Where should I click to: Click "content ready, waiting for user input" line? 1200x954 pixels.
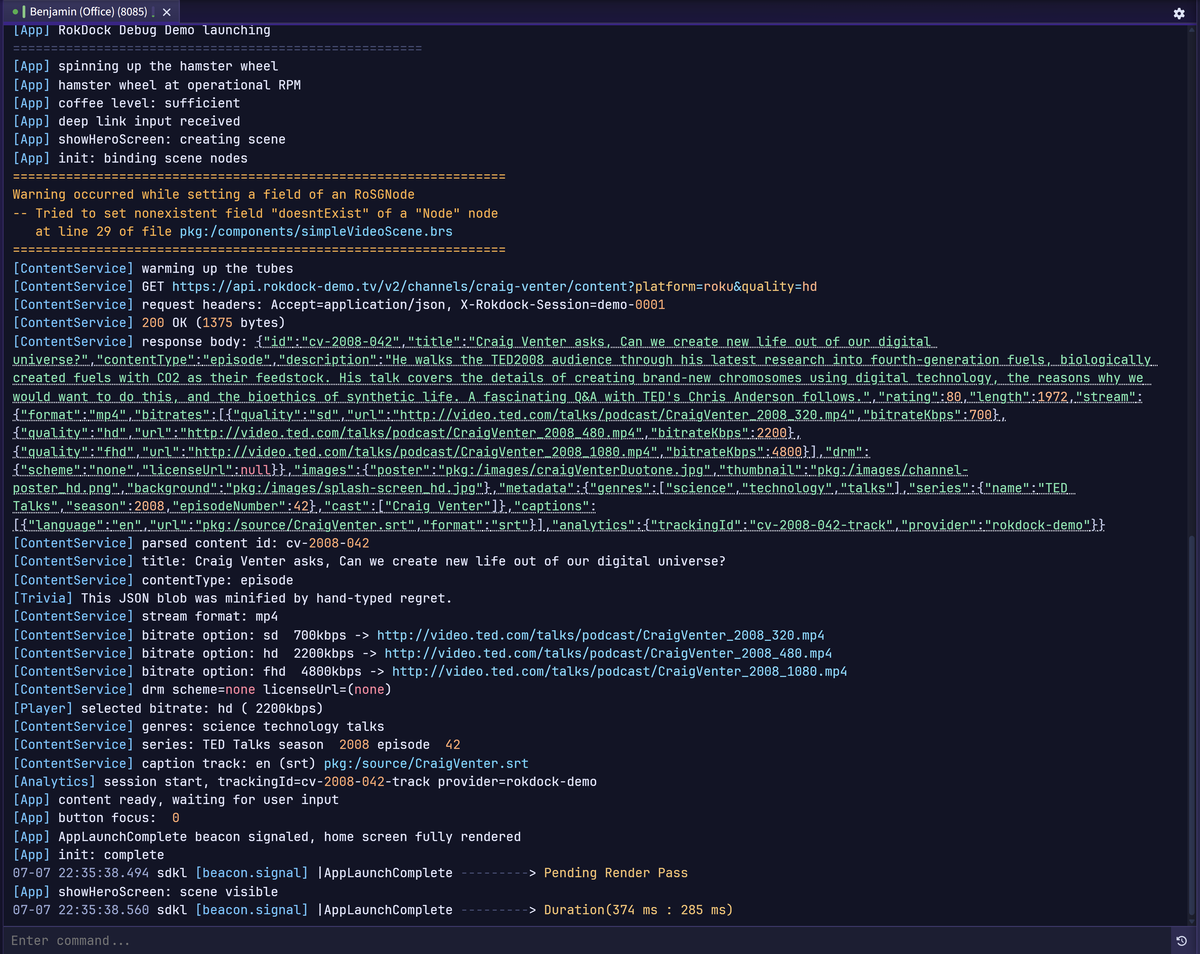pos(176,800)
